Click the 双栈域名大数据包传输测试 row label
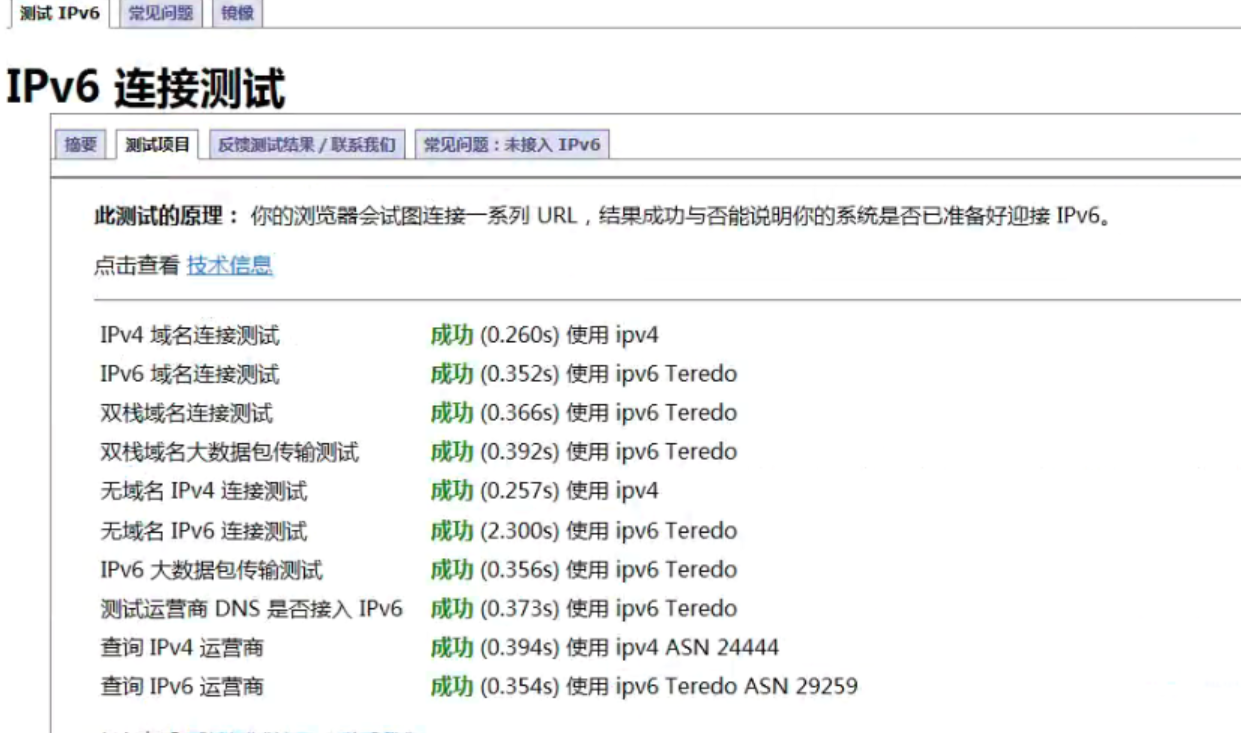The image size is (1241, 733). 230,452
